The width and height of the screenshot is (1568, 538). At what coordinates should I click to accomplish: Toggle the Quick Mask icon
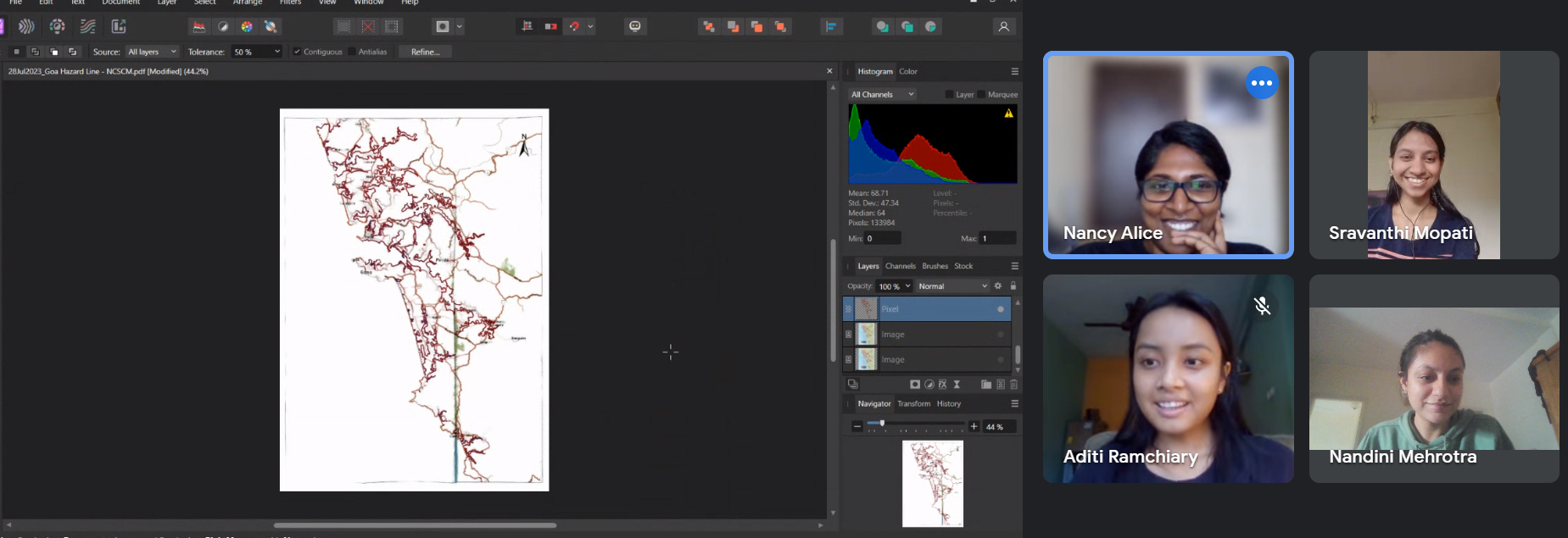point(442,27)
